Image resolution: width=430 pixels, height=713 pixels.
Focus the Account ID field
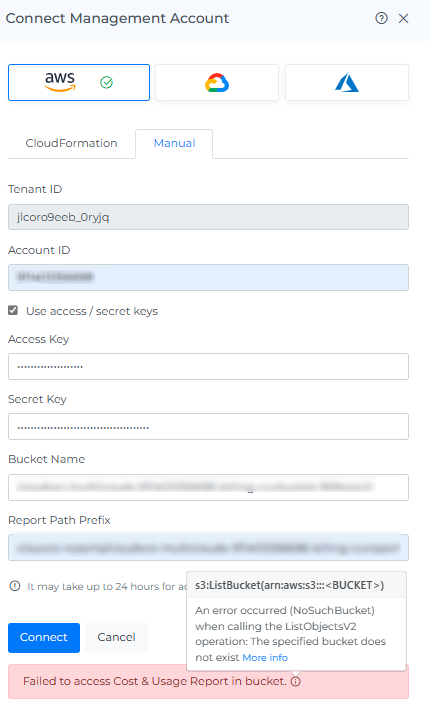coord(208,277)
